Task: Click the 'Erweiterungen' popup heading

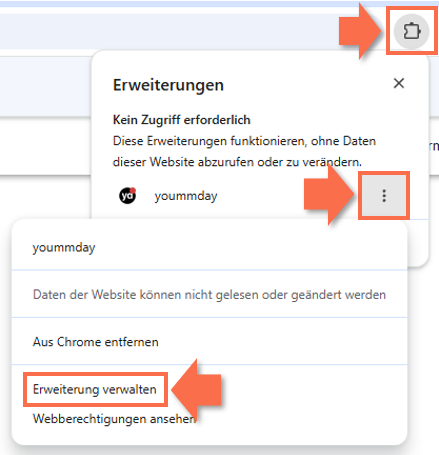Action: pyautogui.click(x=168, y=85)
